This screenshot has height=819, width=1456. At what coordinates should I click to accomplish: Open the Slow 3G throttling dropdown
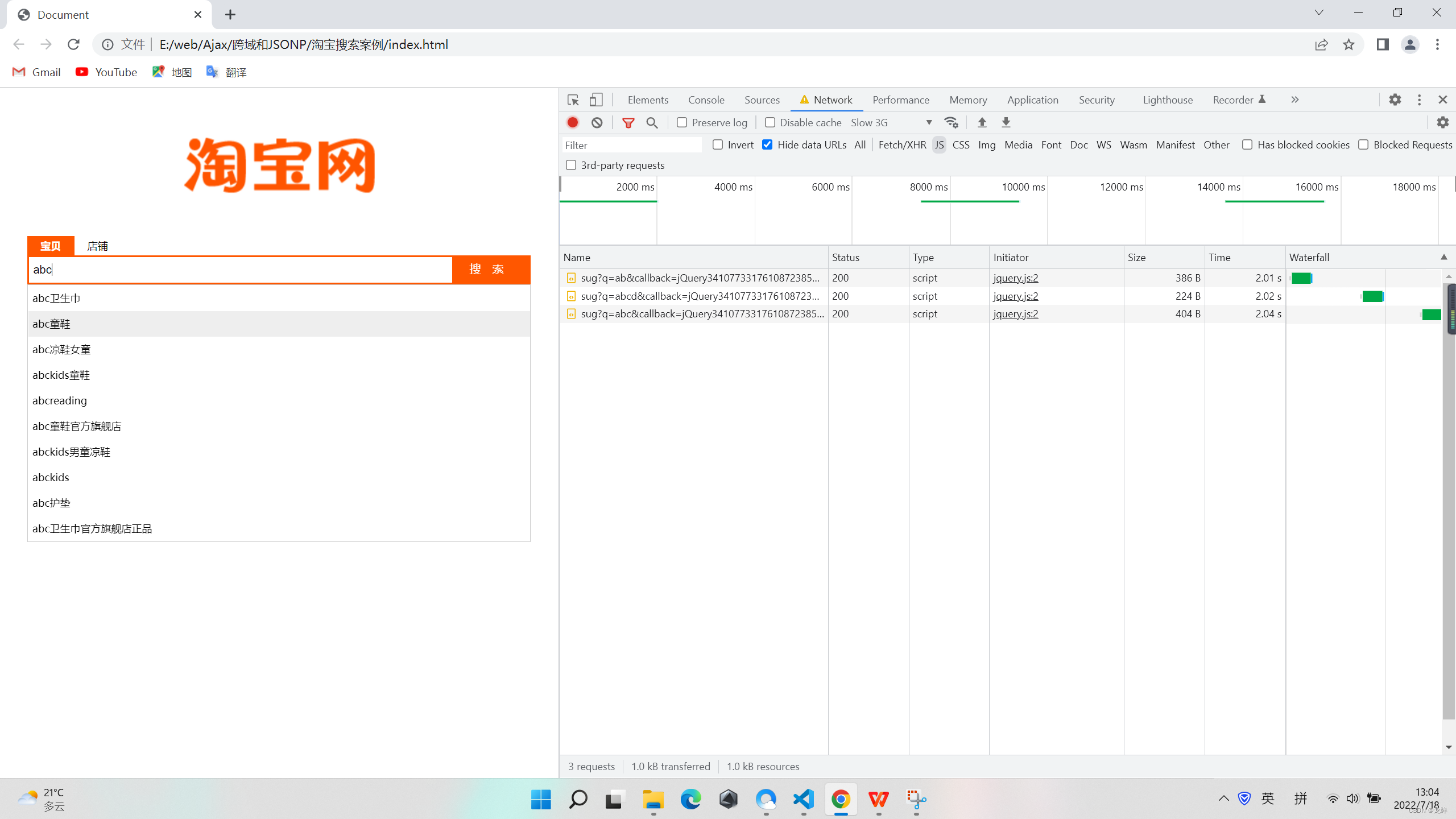coord(891,122)
